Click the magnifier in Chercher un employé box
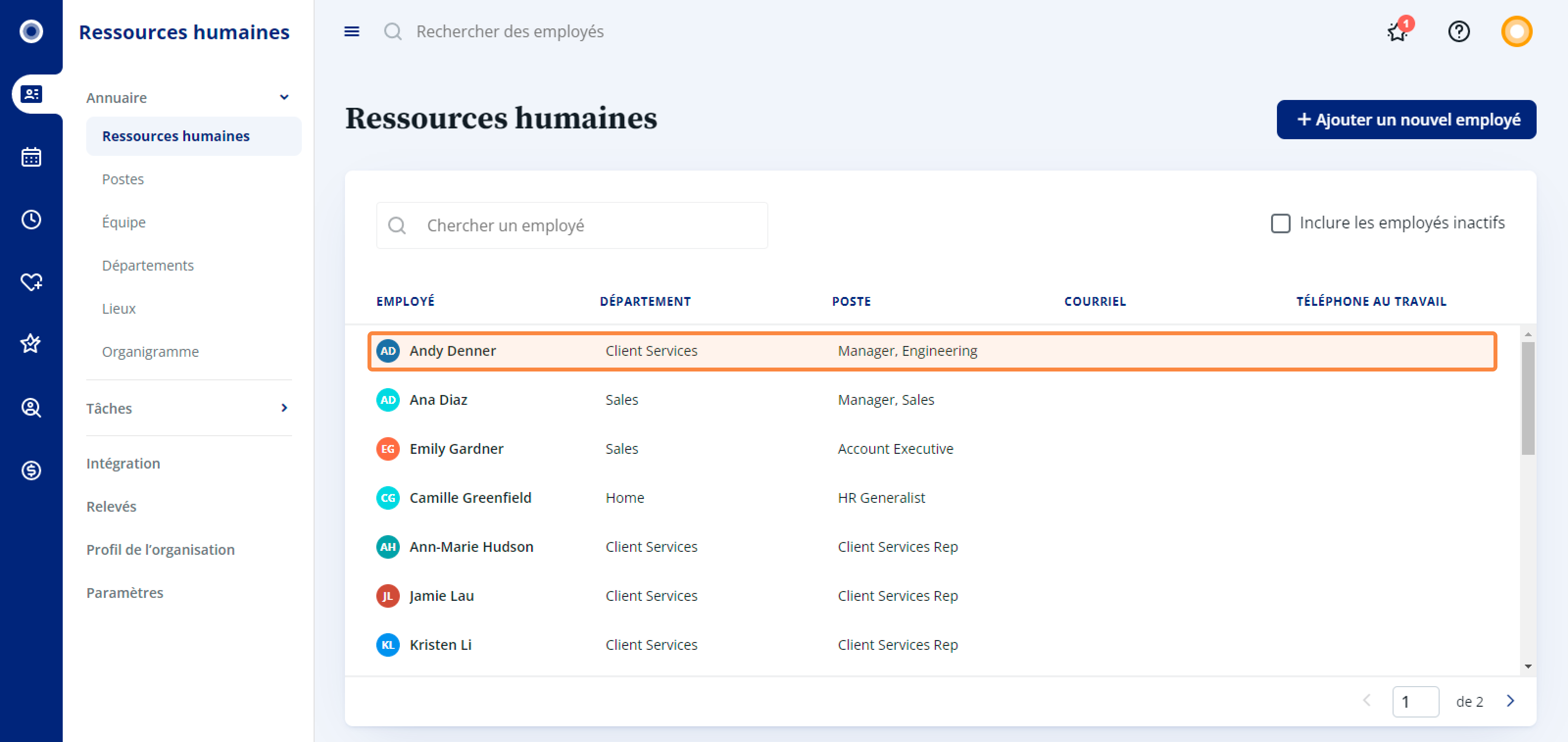1568x742 pixels. point(397,225)
